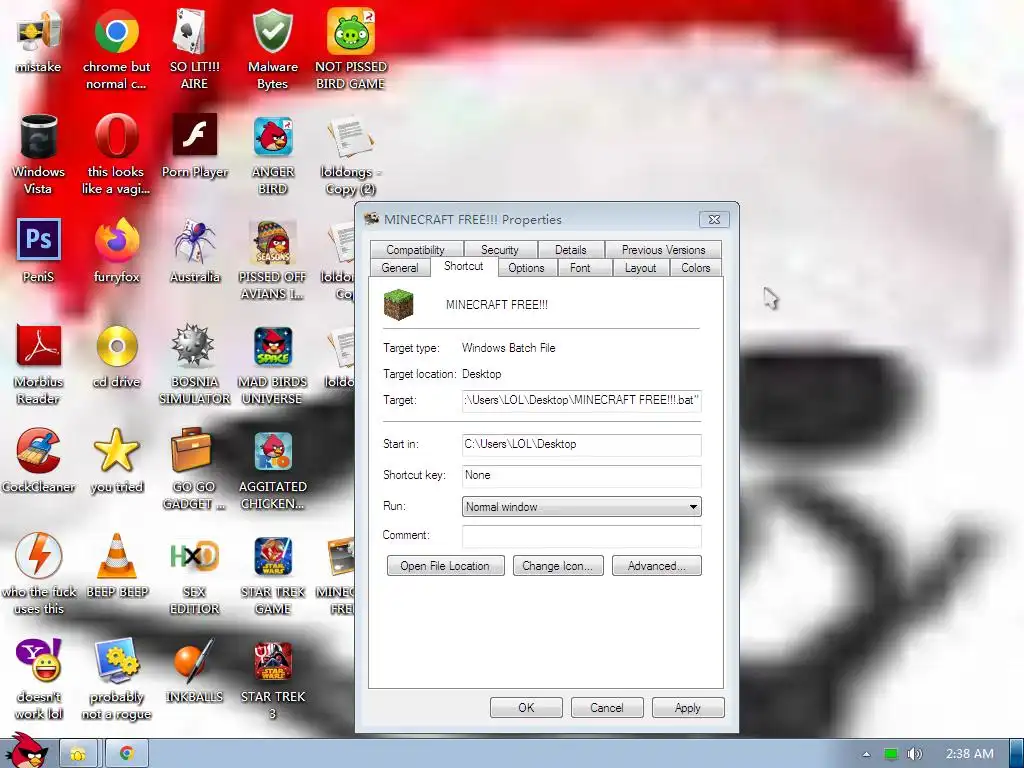Click the Target path field

pyautogui.click(x=581, y=400)
